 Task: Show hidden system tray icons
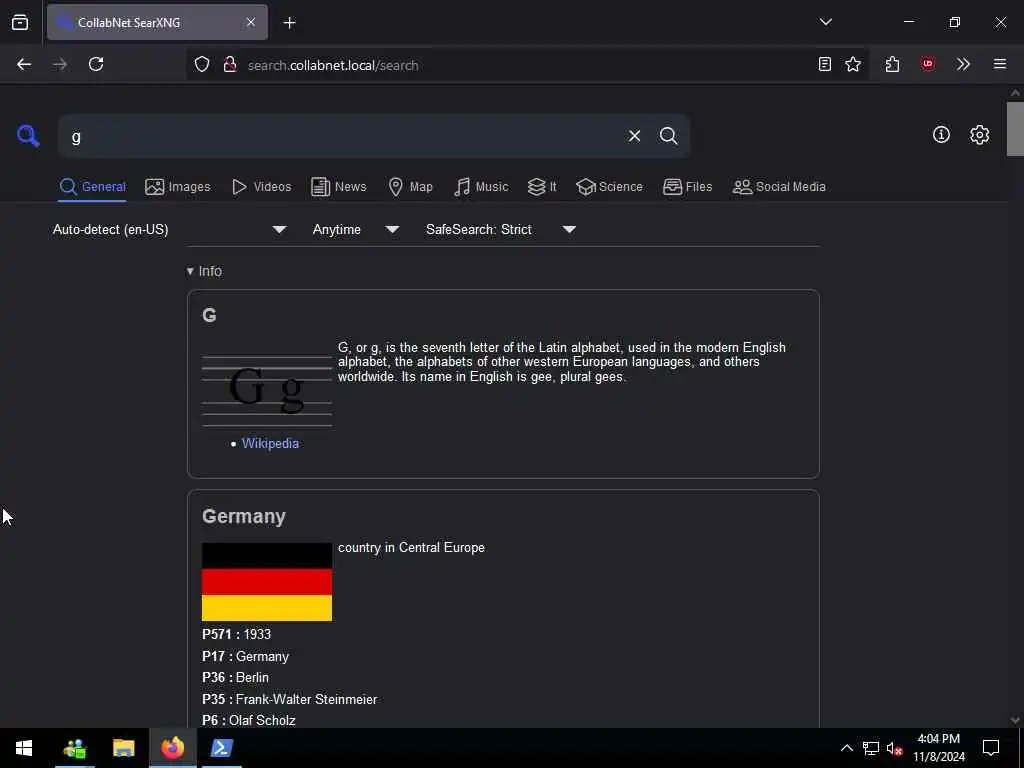point(846,748)
